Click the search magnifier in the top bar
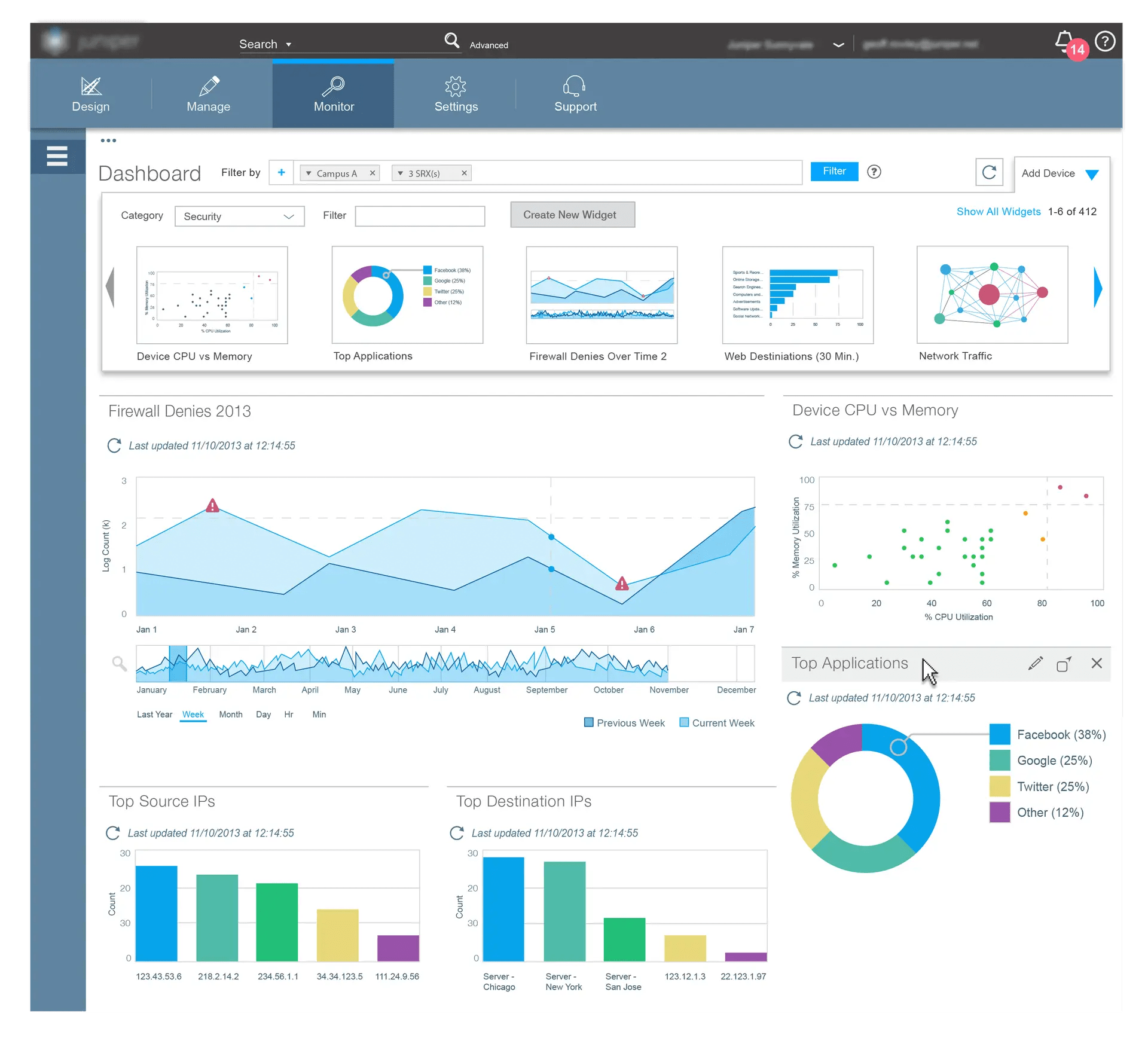 tap(452, 41)
